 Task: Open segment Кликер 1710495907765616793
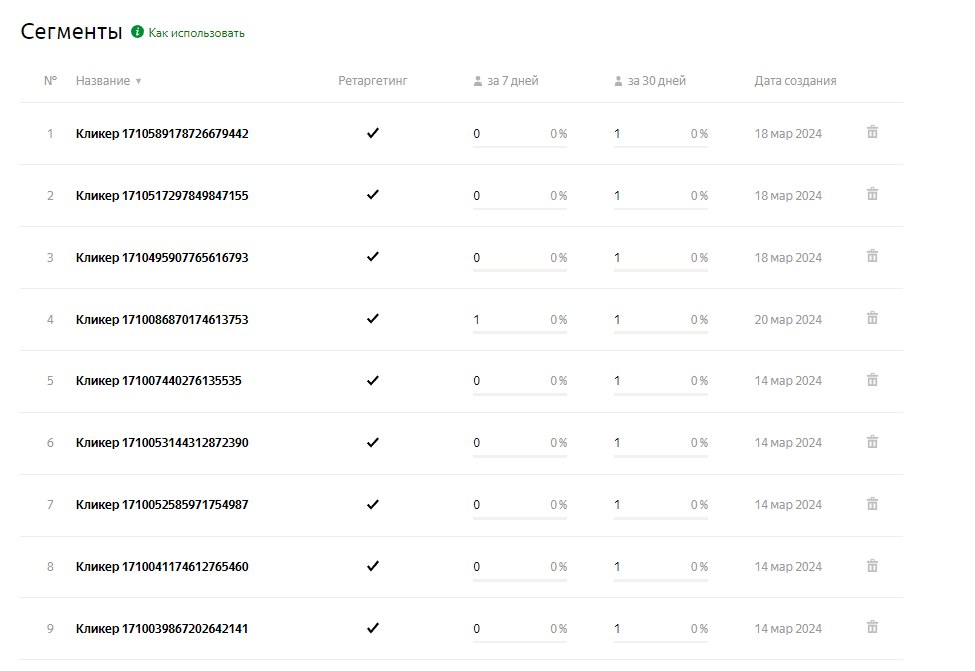tap(162, 257)
